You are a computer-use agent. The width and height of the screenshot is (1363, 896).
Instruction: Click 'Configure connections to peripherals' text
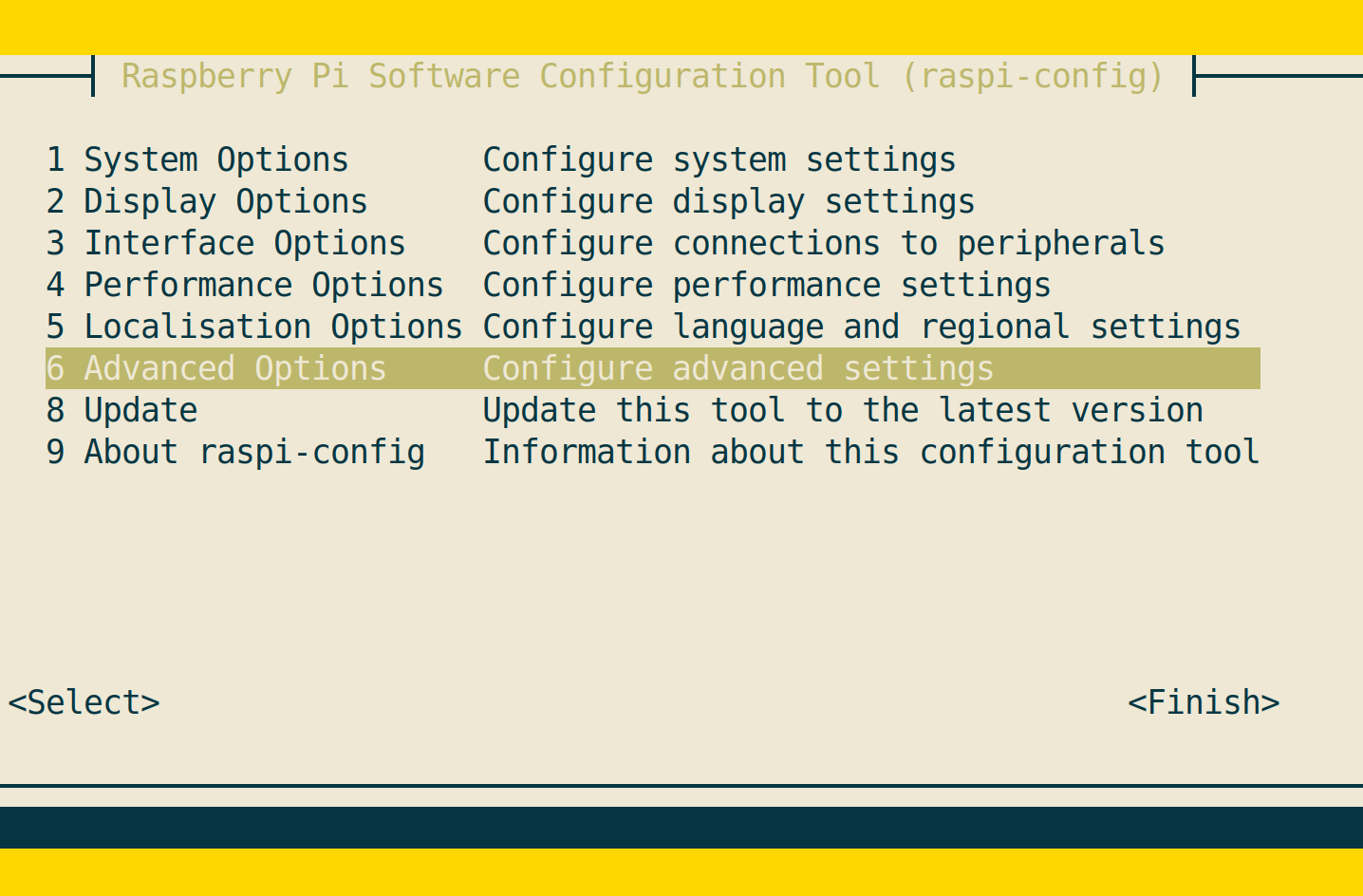click(x=823, y=243)
